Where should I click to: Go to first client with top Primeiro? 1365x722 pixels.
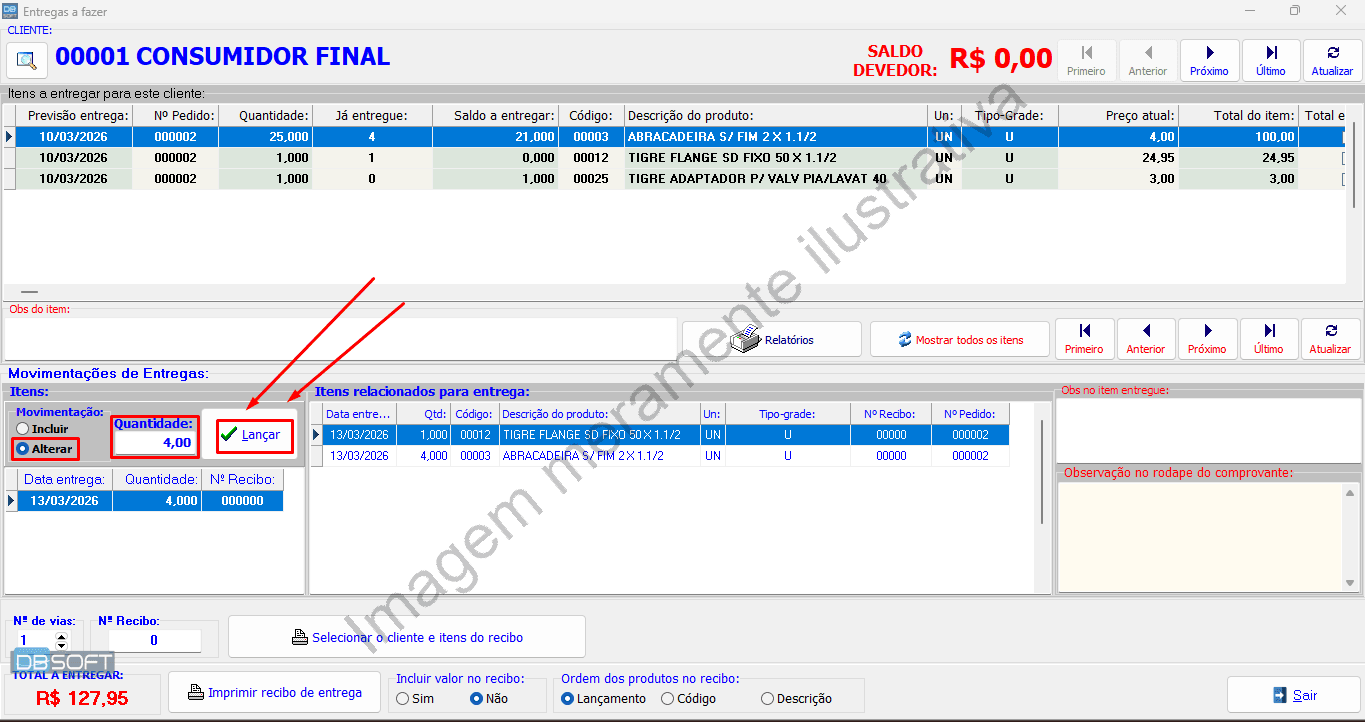(1086, 60)
